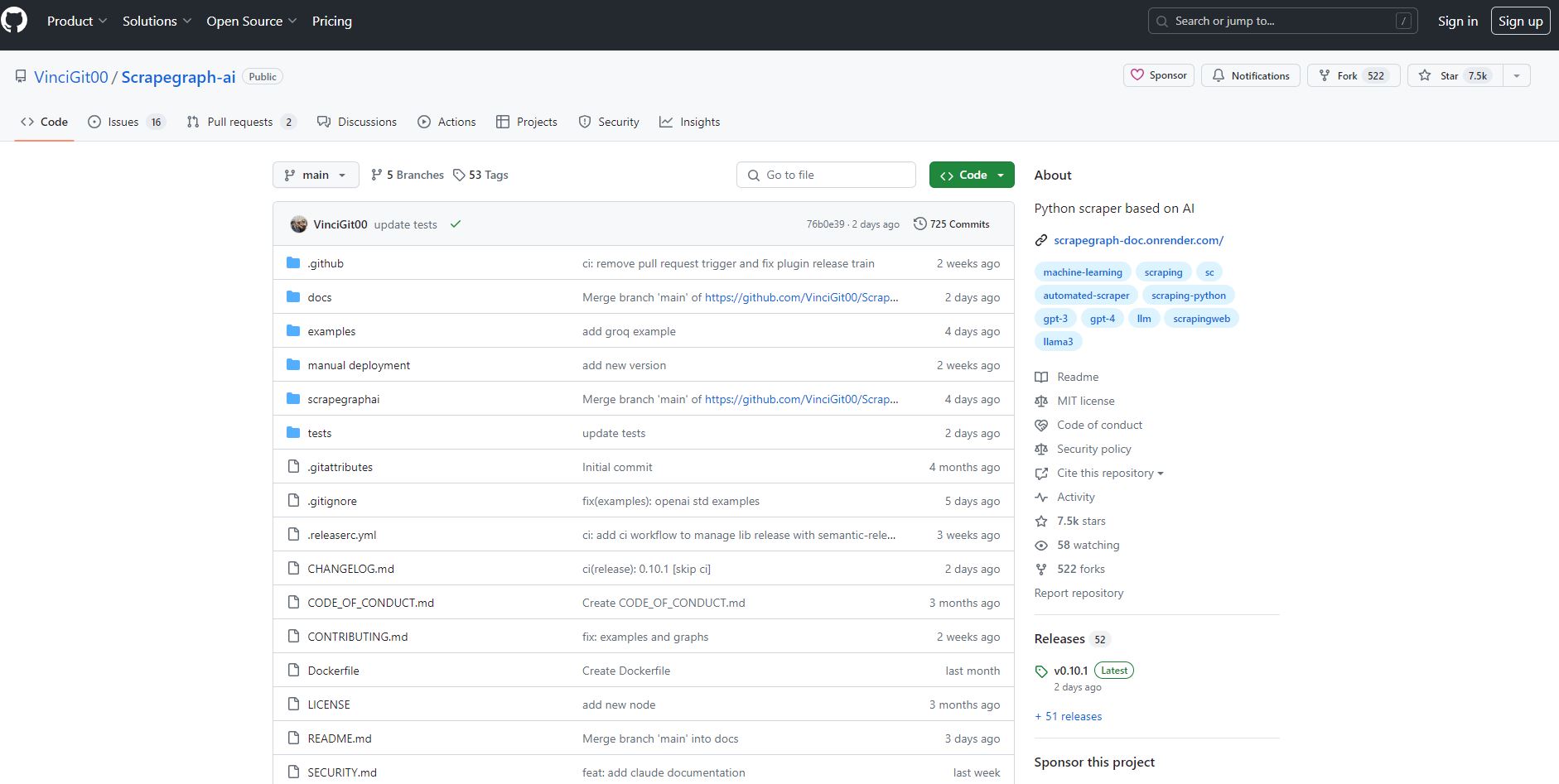Open the star lists dropdown arrow
Image resolution: width=1559 pixels, height=784 pixels.
(1516, 75)
